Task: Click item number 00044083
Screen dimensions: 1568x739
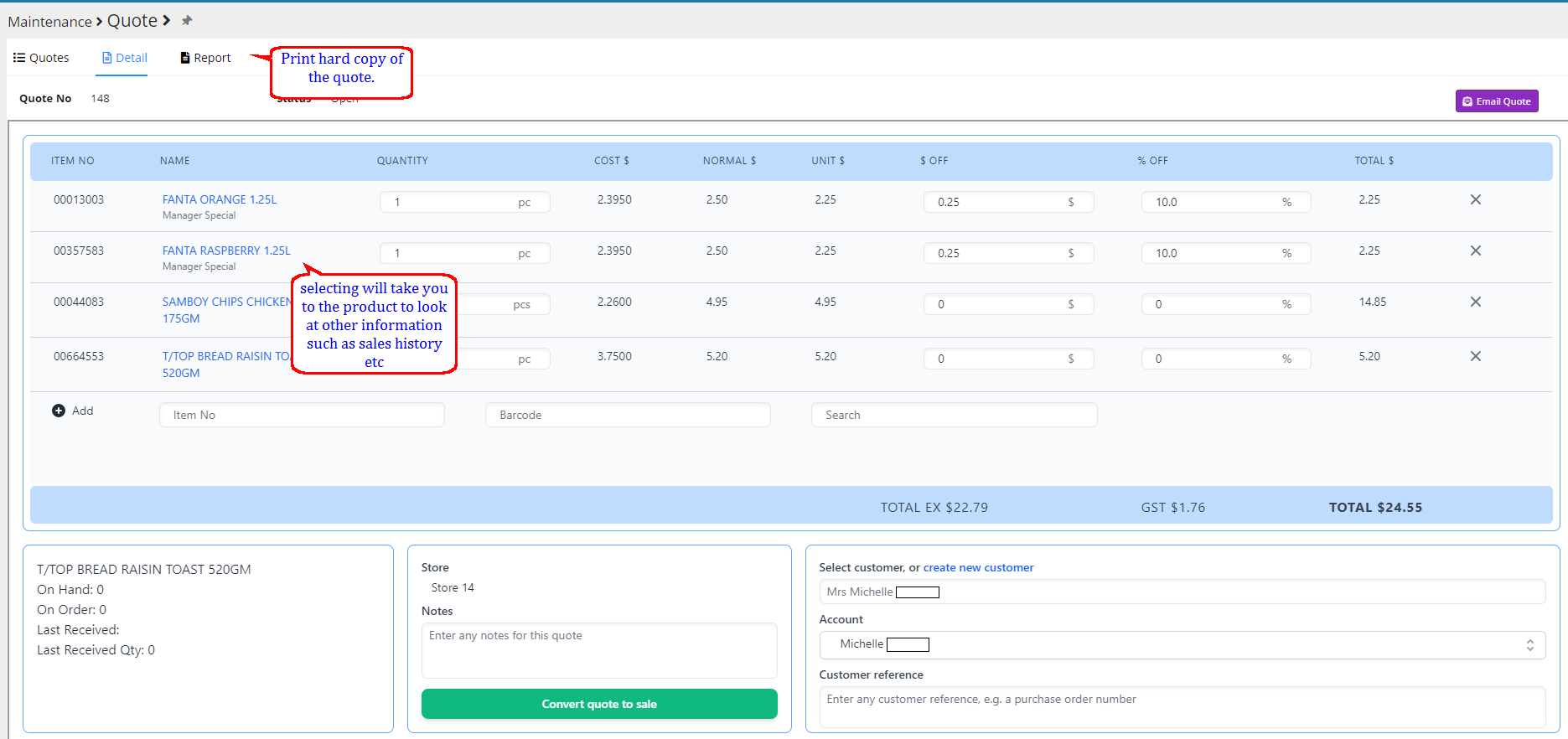Action: point(79,302)
